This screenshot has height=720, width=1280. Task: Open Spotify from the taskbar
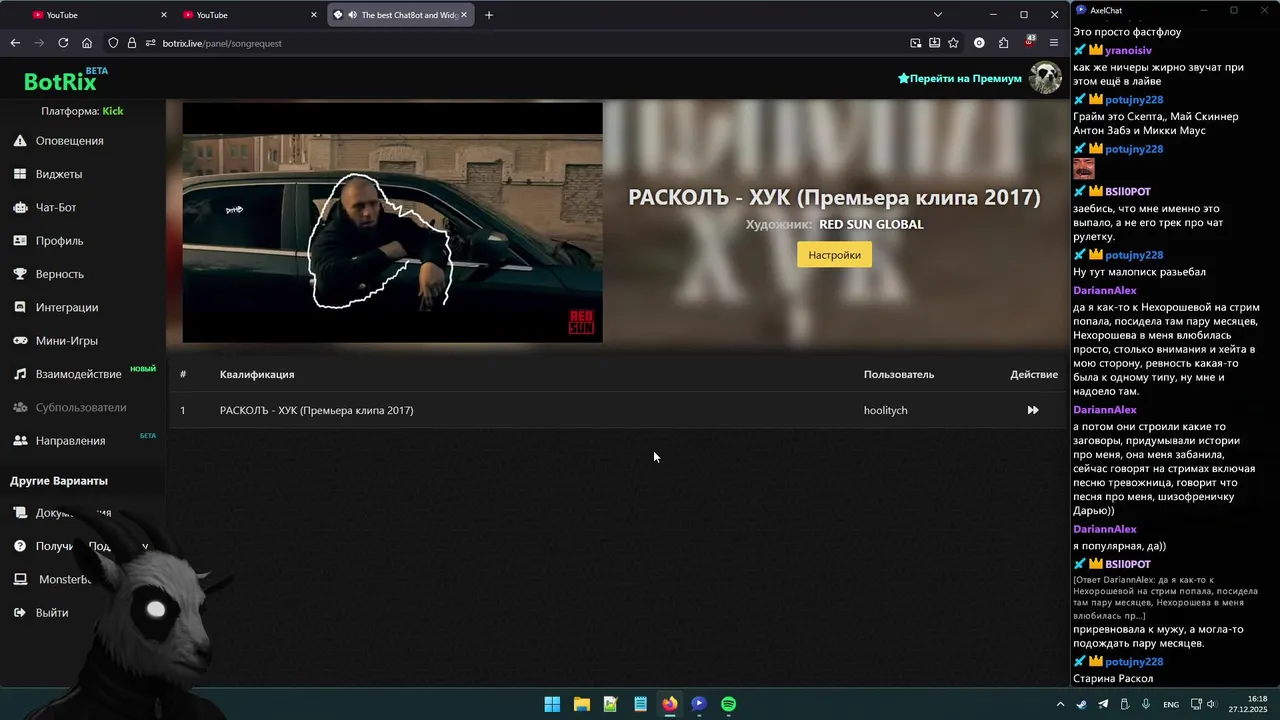pos(728,704)
